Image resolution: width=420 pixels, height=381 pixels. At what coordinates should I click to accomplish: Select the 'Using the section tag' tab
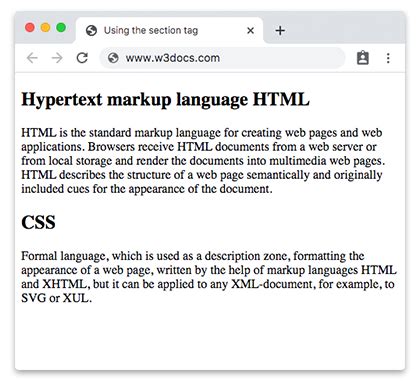coord(170,30)
